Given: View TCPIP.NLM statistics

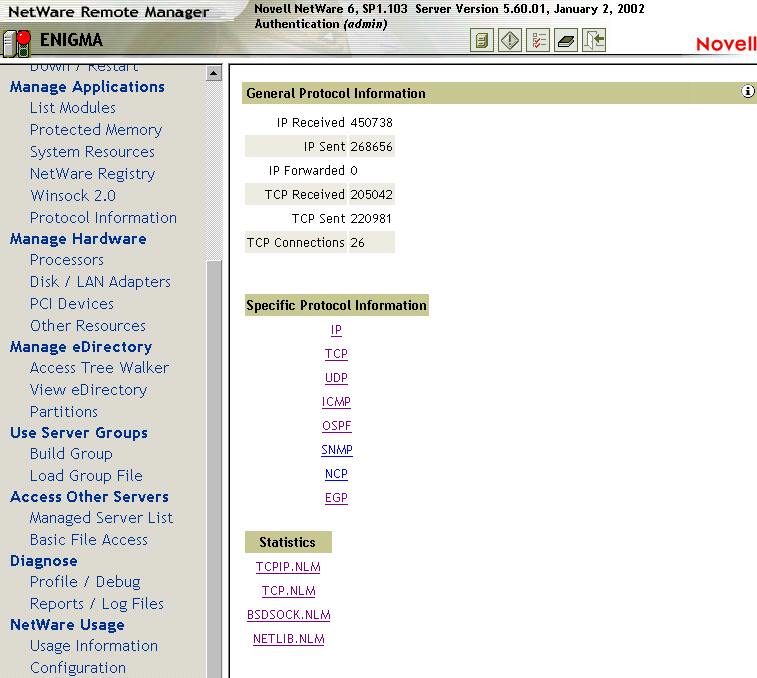Looking at the screenshot, I should click(288, 567).
